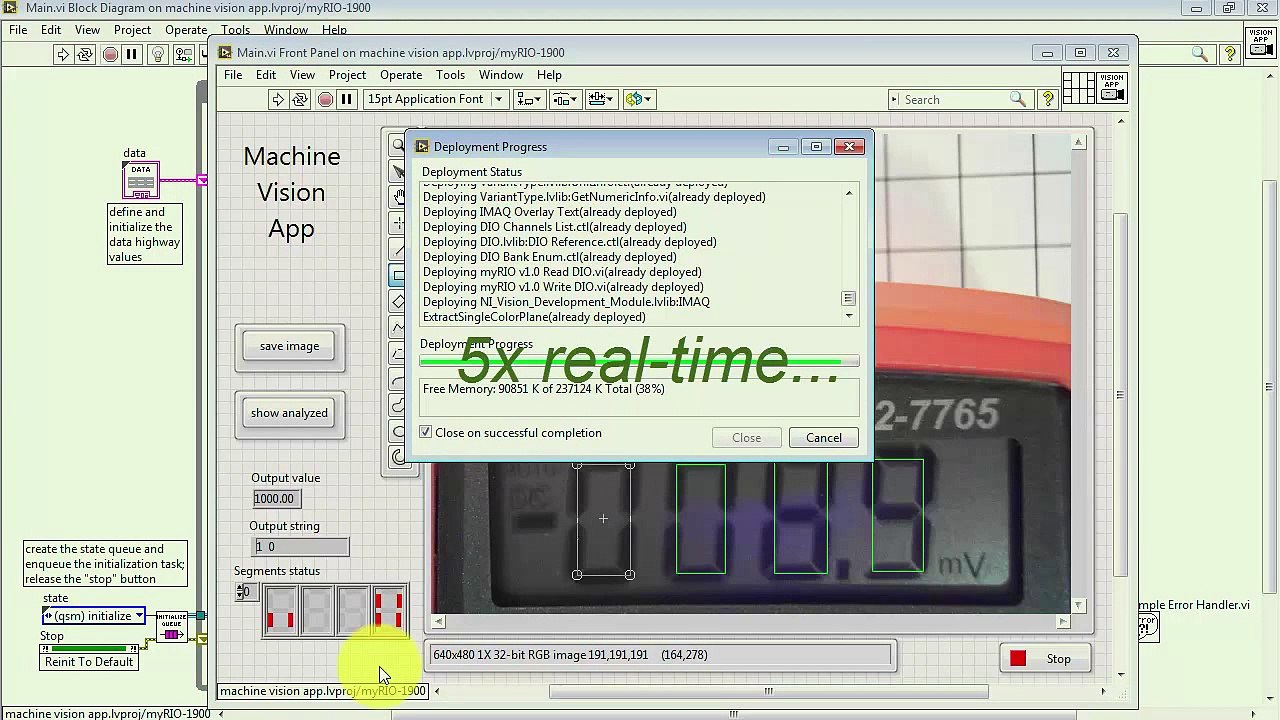Click the Output string field
Viewport: 1280px width, 720px height.
(x=300, y=547)
